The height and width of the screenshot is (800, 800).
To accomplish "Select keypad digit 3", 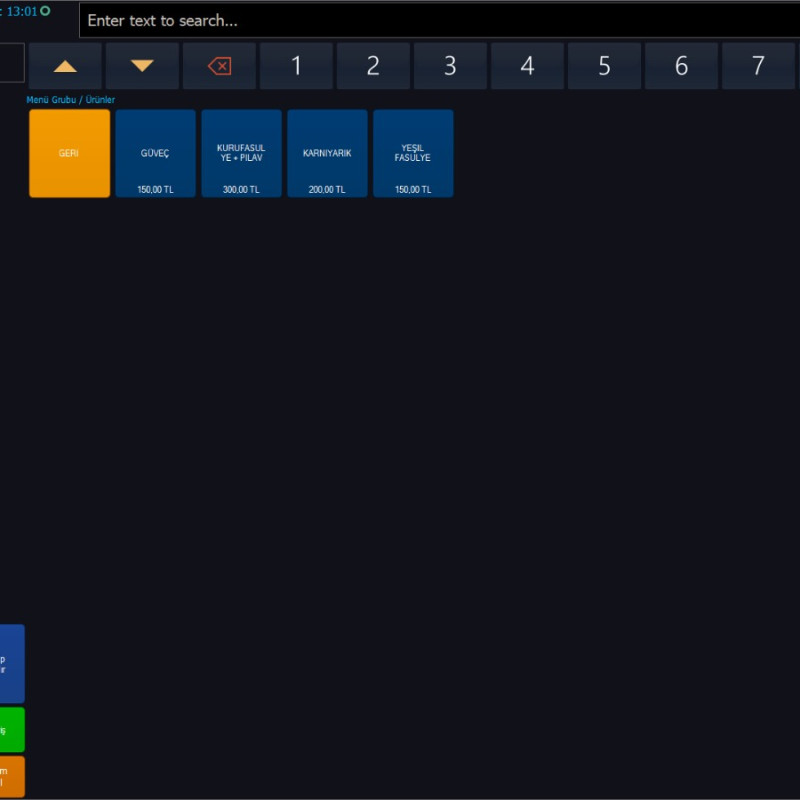I will (450, 66).
